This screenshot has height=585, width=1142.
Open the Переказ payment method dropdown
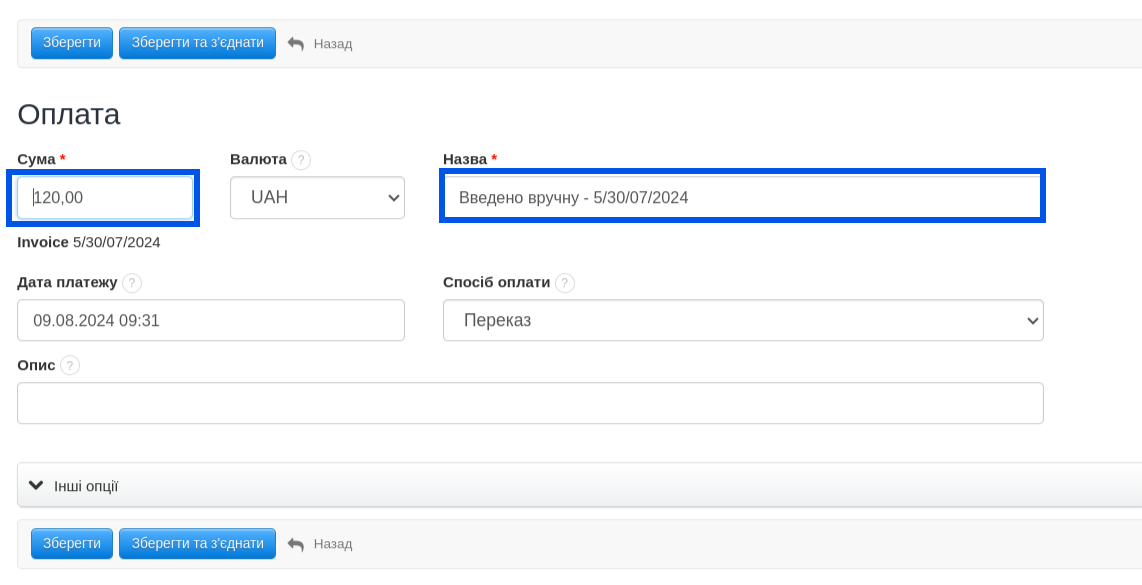[x=742, y=321]
